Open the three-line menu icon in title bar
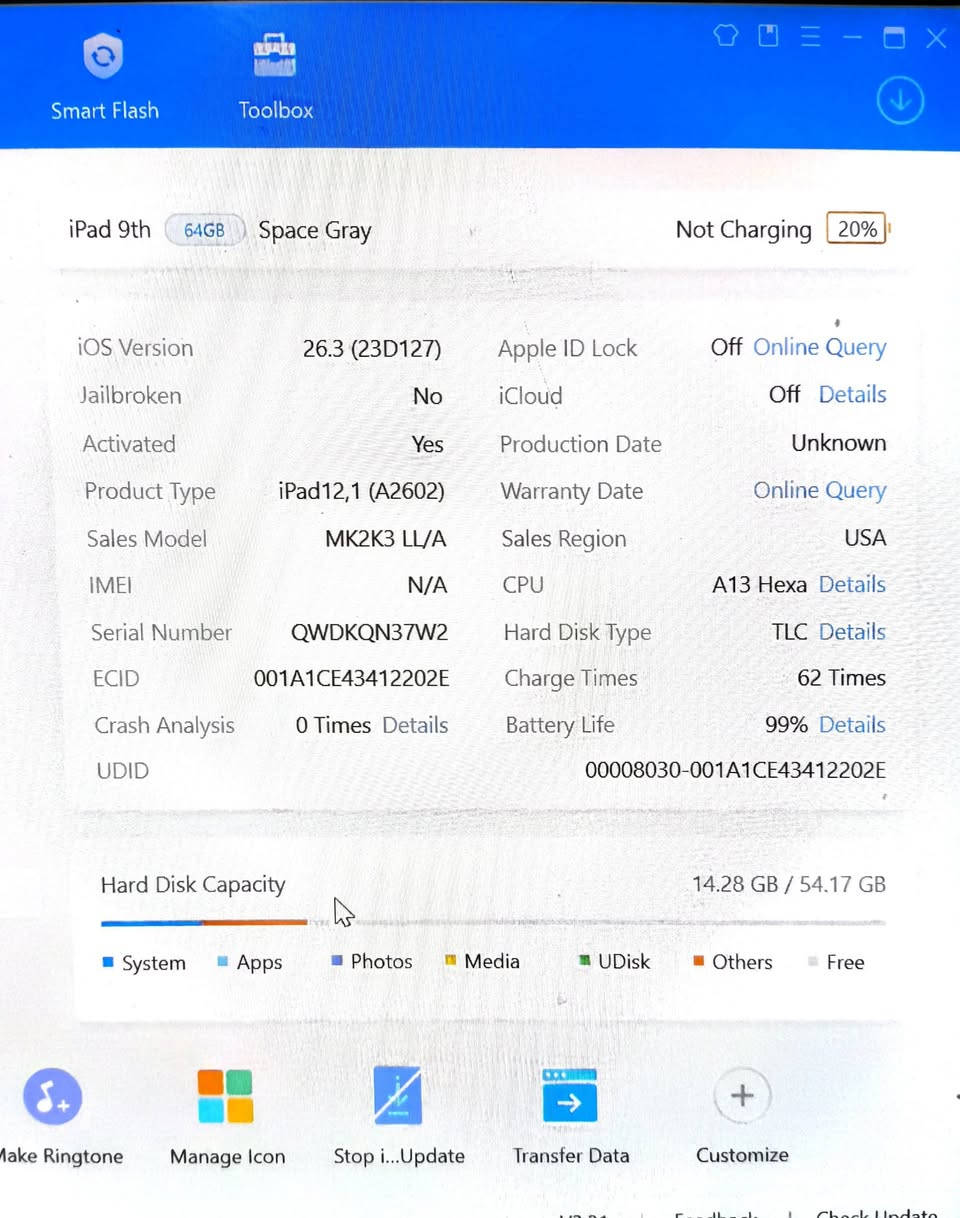Screen dimensions: 960x1218 (x=811, y=37)
